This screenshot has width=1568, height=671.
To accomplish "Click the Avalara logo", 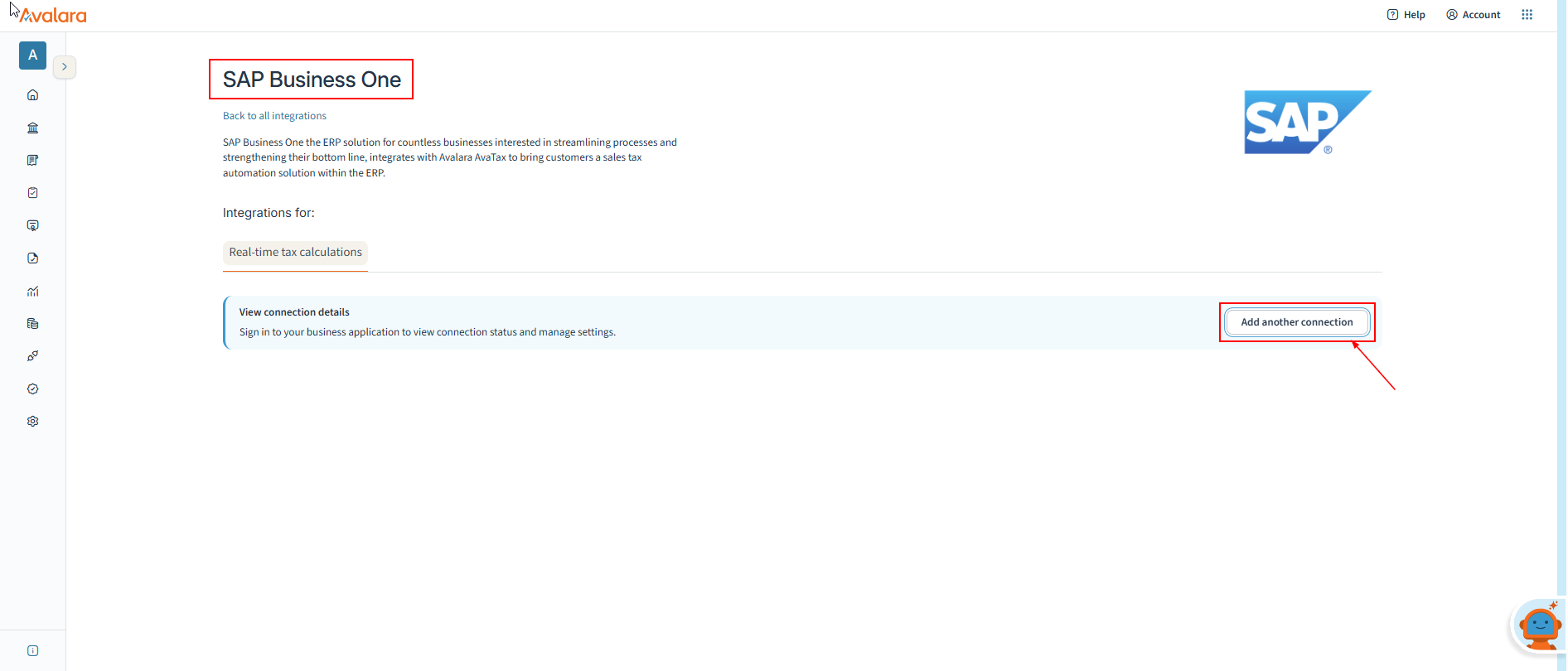I will 52,15.
